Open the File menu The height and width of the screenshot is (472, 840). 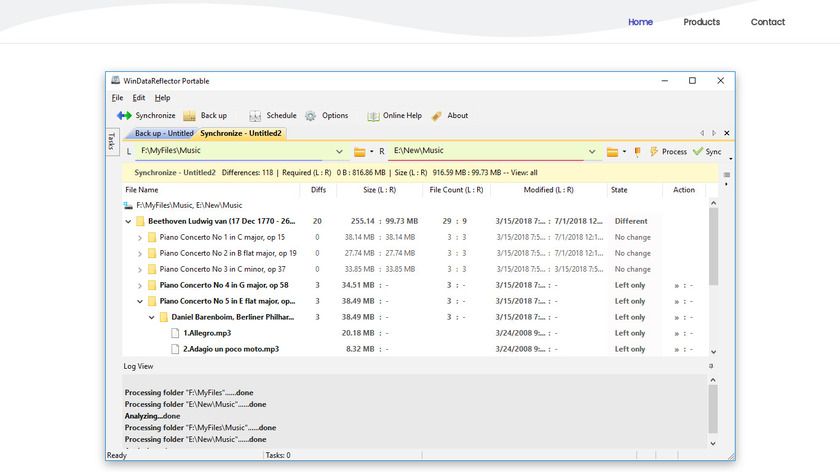tap(117, 98)
